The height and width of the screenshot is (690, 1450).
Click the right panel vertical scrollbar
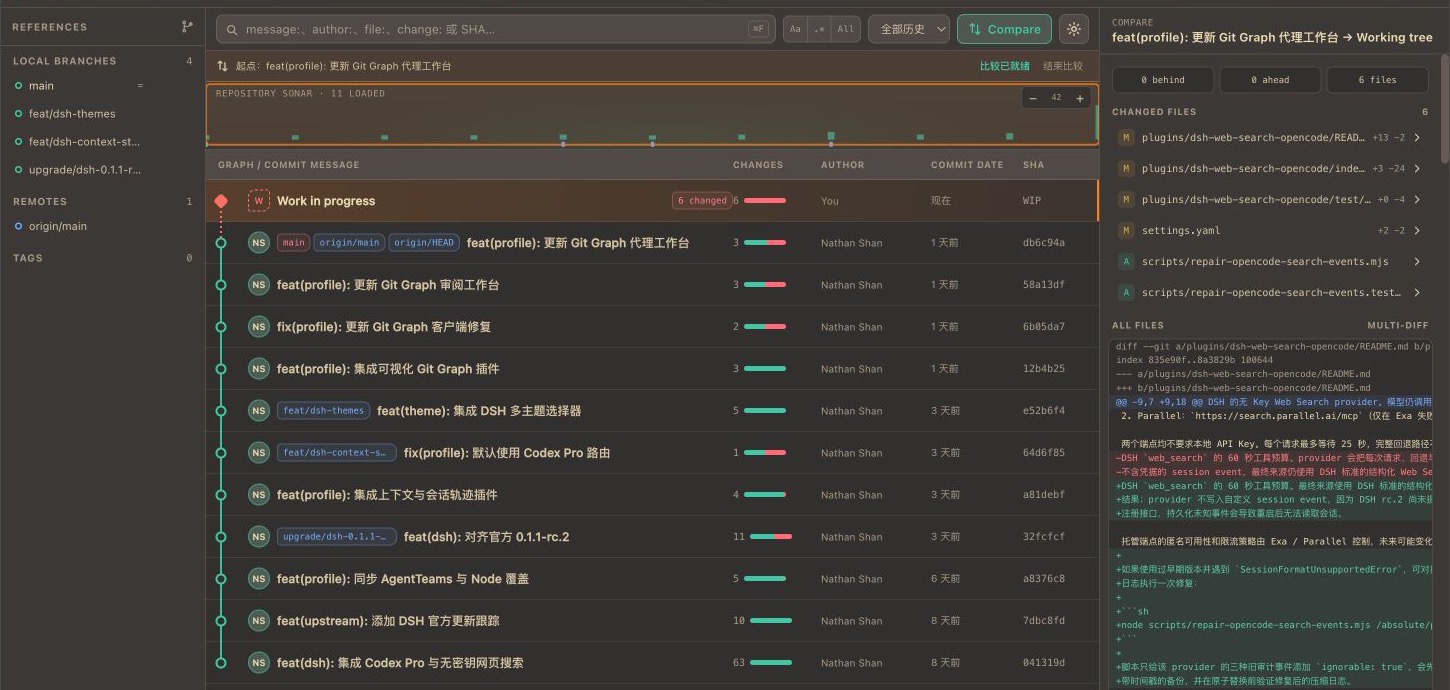pos(1444,108)
